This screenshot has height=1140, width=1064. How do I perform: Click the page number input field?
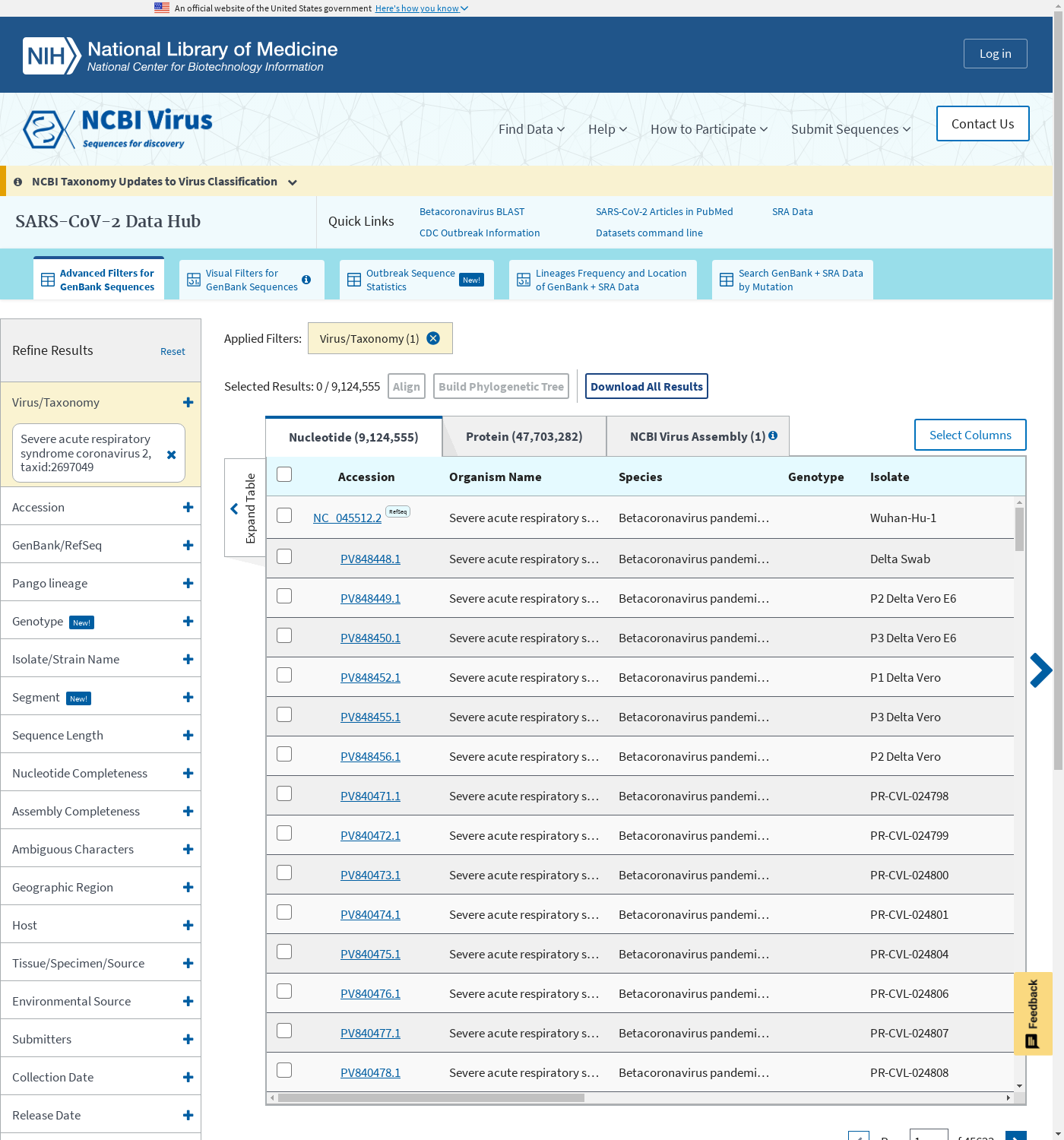point(929,1135)
